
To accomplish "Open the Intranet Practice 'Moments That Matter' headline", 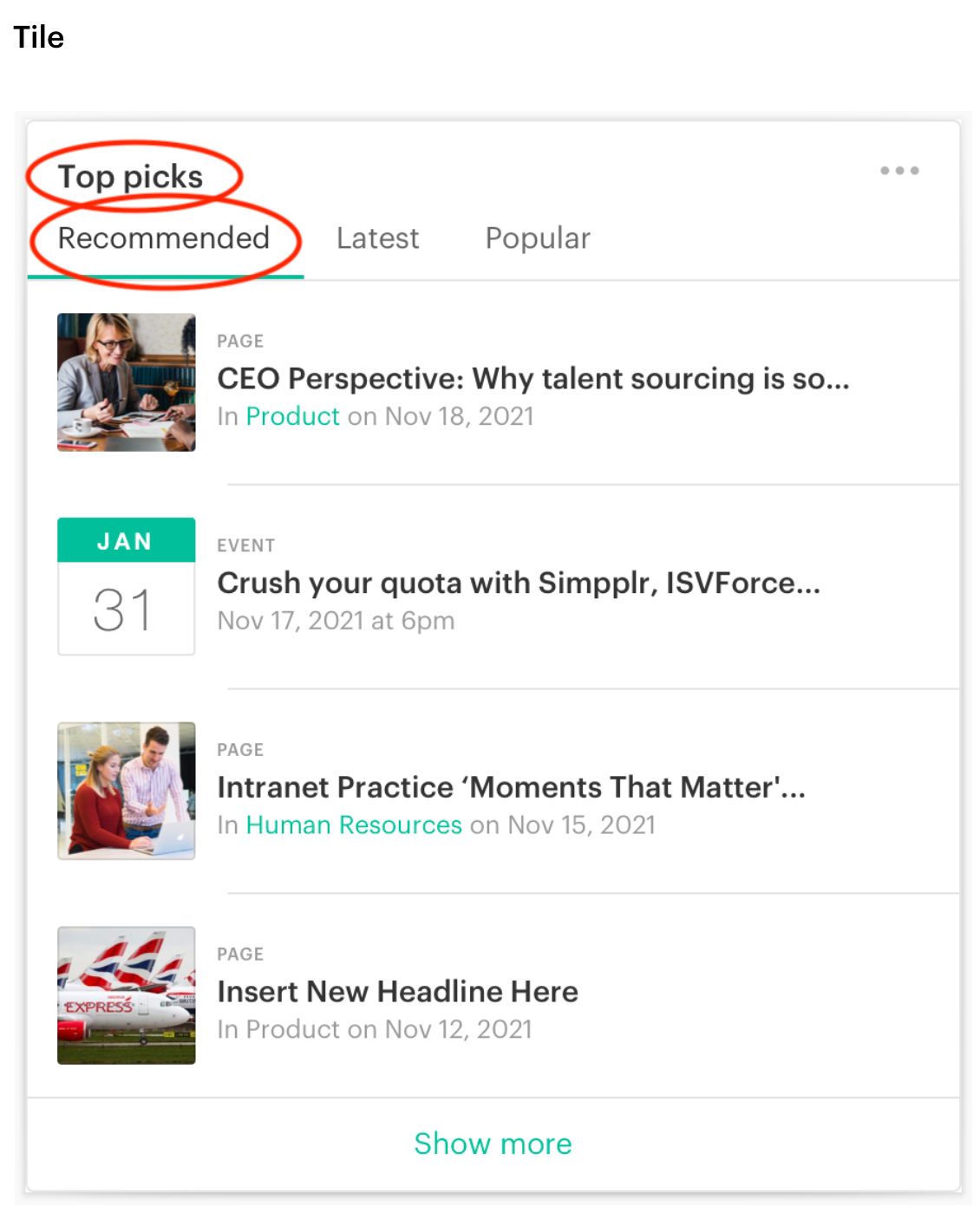I will pyautogui.click(x=512, y=787).
